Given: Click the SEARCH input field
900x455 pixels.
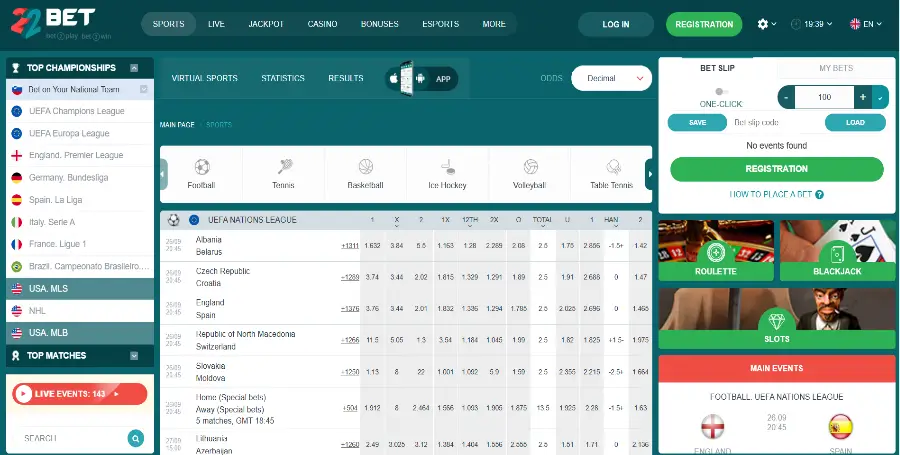Looking at the screenshot, I should click(72, 439).
